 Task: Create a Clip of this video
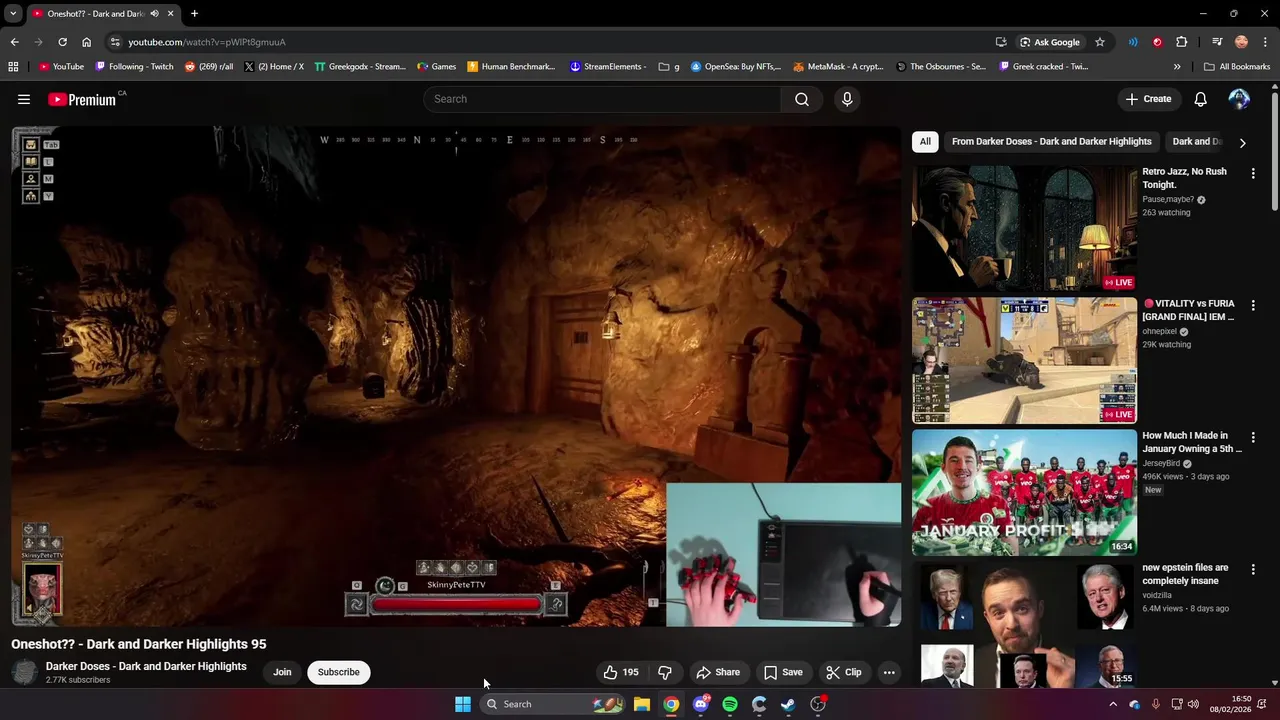(x=844, y=672)
